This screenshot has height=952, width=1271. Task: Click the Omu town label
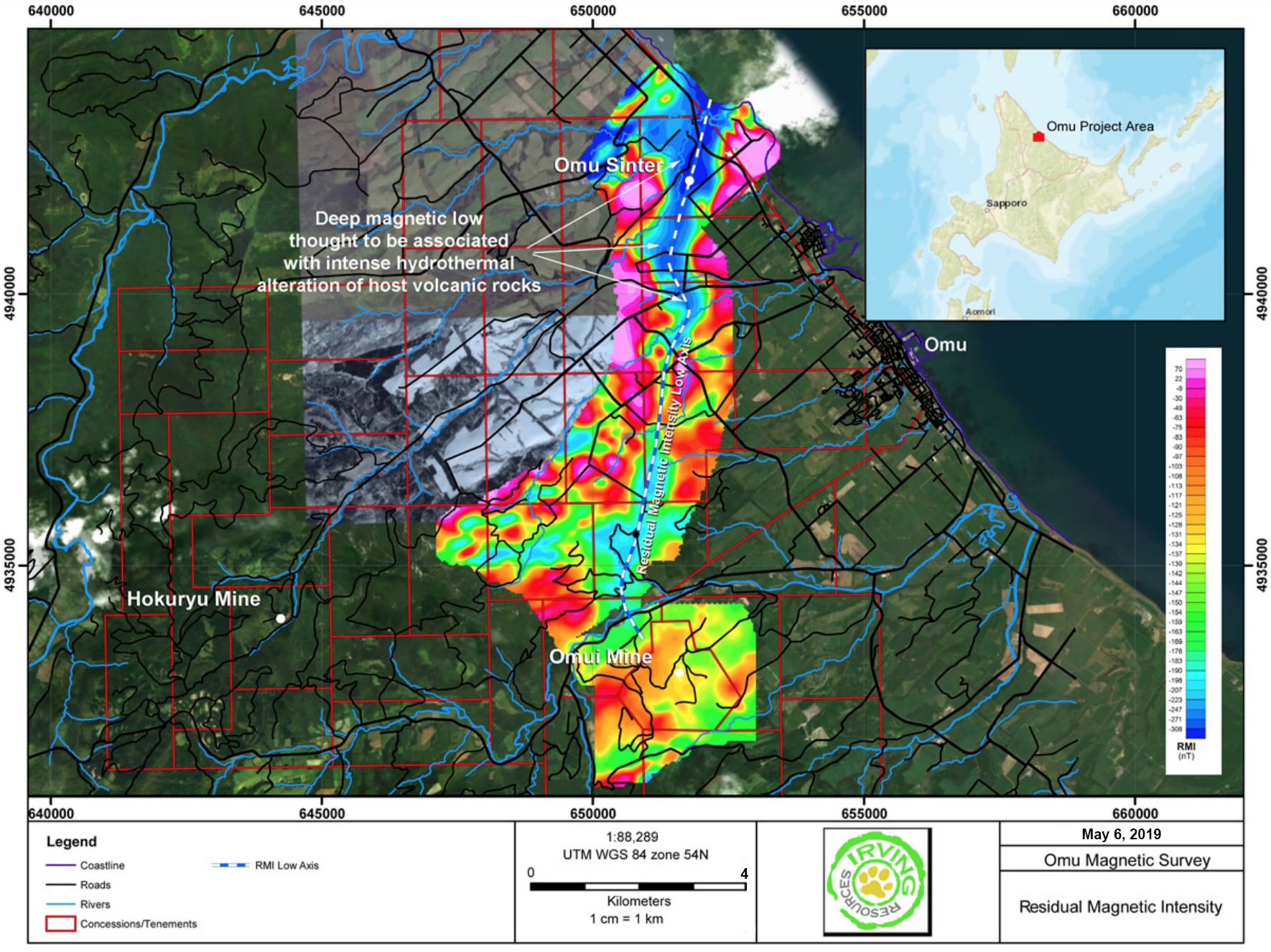[x=945, y=345]
